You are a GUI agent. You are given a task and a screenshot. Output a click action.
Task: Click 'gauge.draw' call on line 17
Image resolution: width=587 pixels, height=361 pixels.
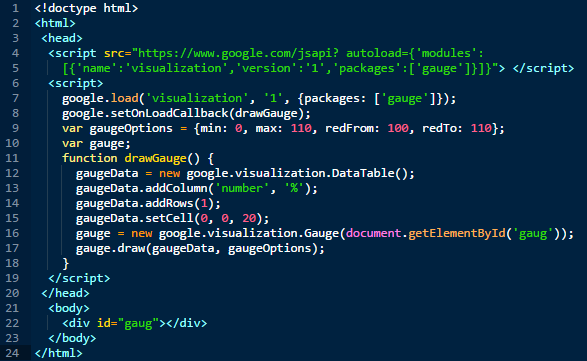110,248
